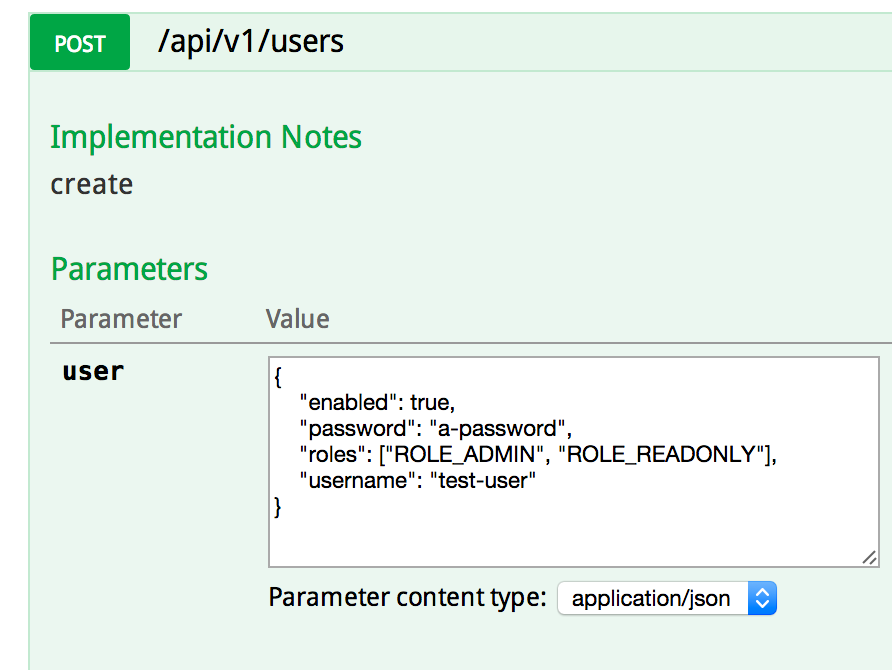Click the user parameter label
The height and width of the screenshot is (670, 892).
tap(92, 371)
